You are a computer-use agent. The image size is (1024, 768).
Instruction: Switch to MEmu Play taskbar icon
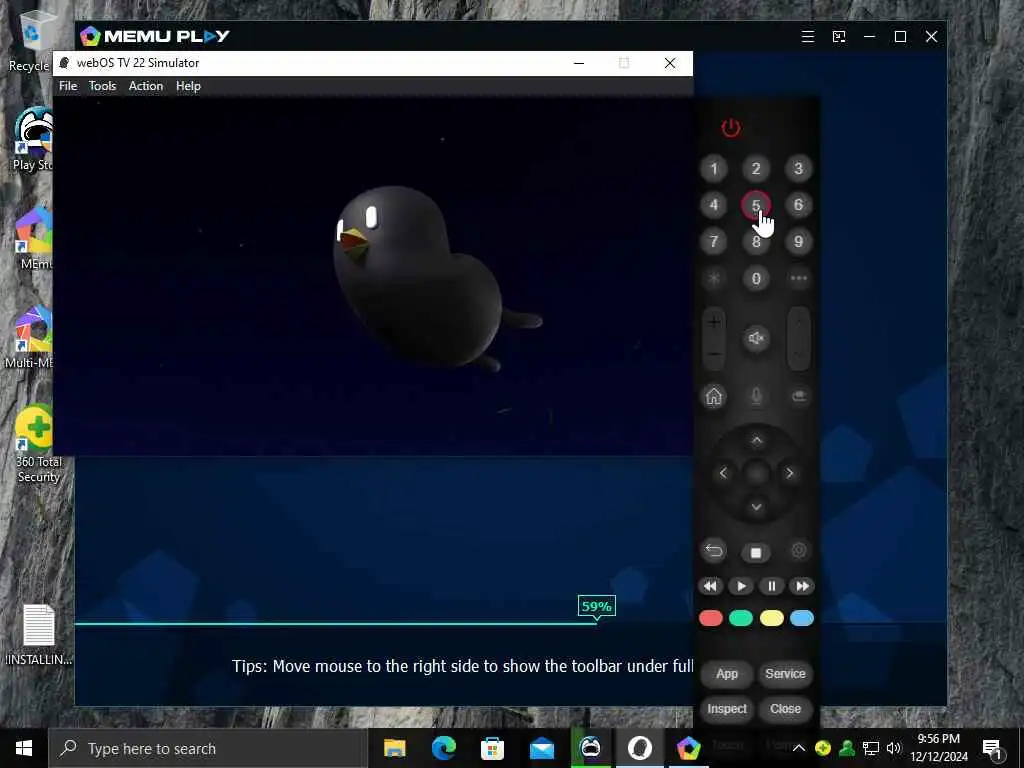click(x=688, y=748)
